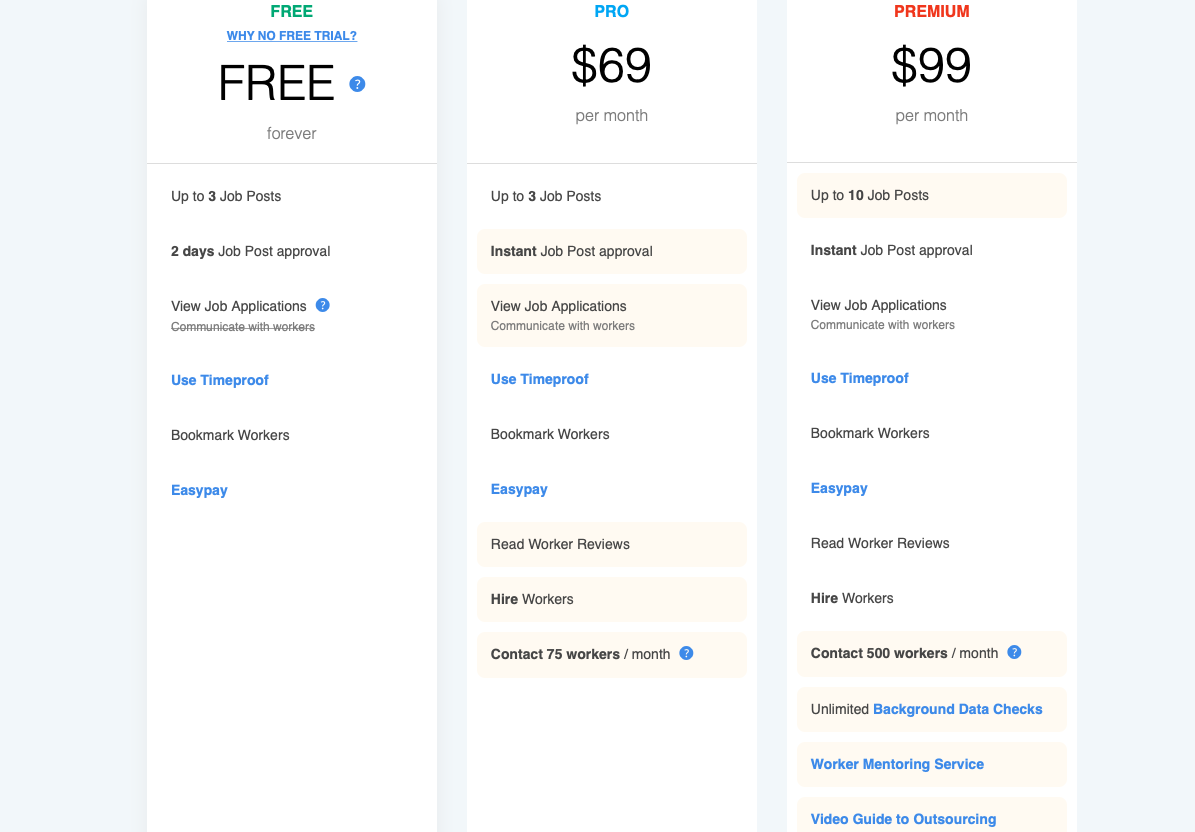The height and width of the screenshot is (832, 1195).
Task: Open Background Data Checks link
Action: pyautogui.click(x=957, y=709)
